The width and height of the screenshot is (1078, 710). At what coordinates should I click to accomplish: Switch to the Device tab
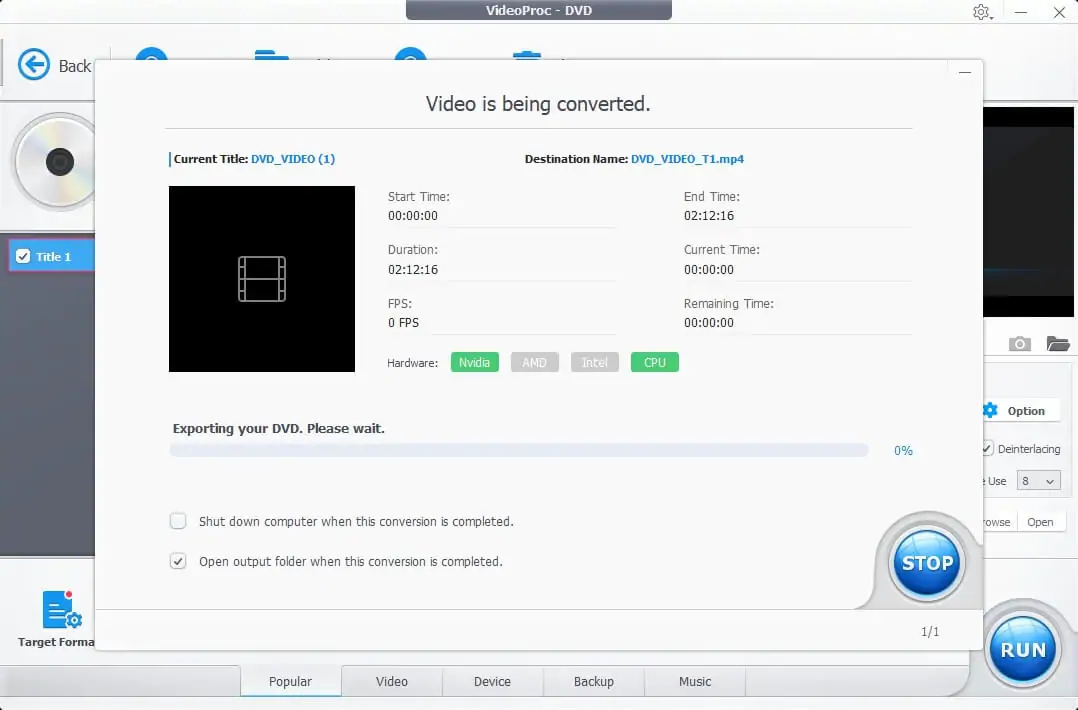pos(492,681)
